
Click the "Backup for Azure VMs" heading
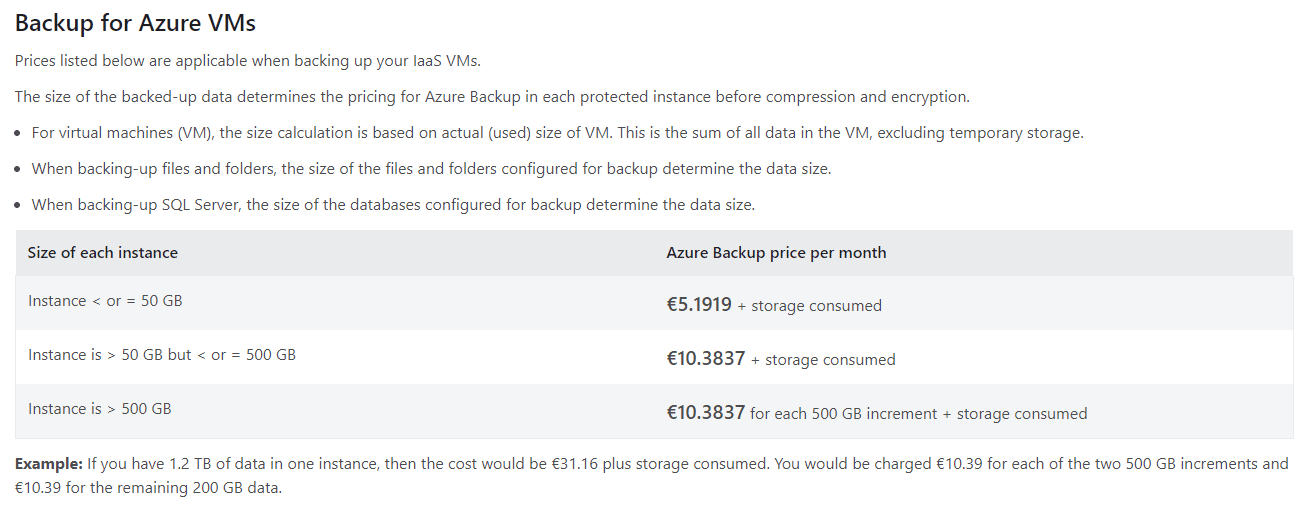click(135, 22)
